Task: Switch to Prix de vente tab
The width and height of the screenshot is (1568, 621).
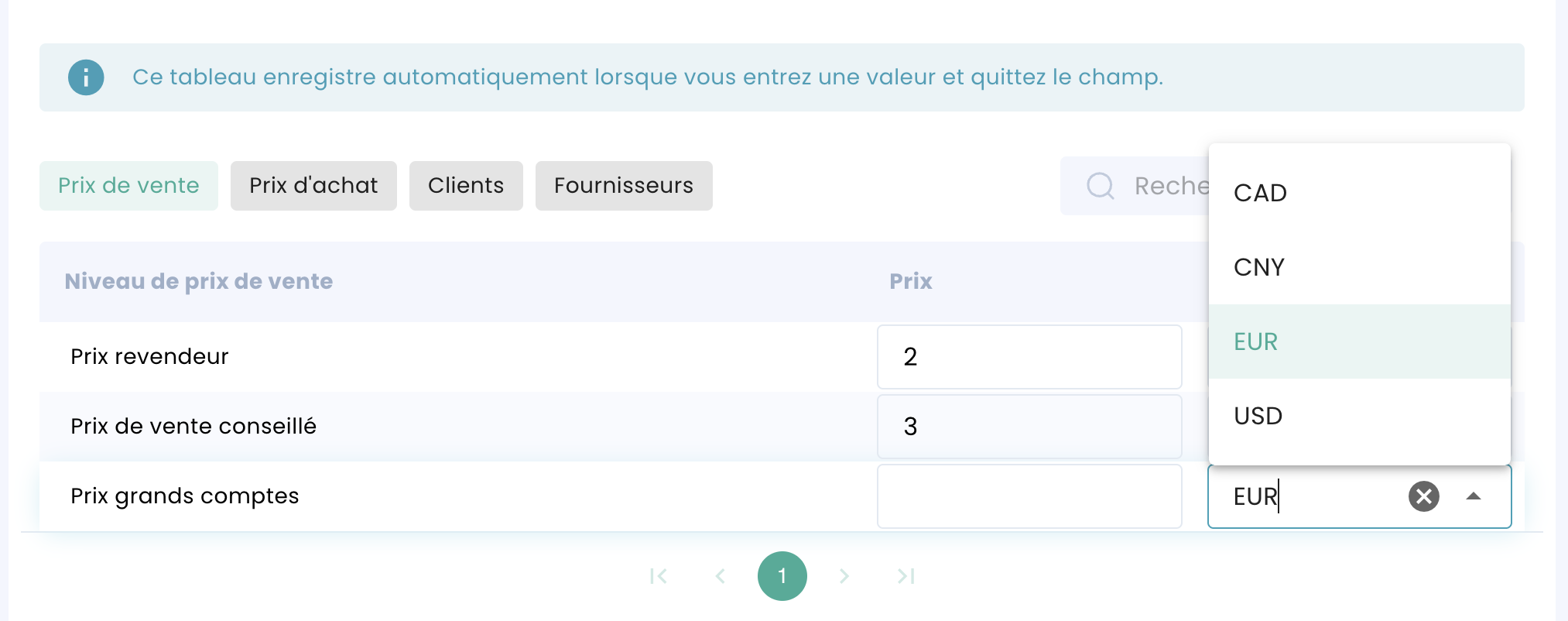Action: pos(128,186)
